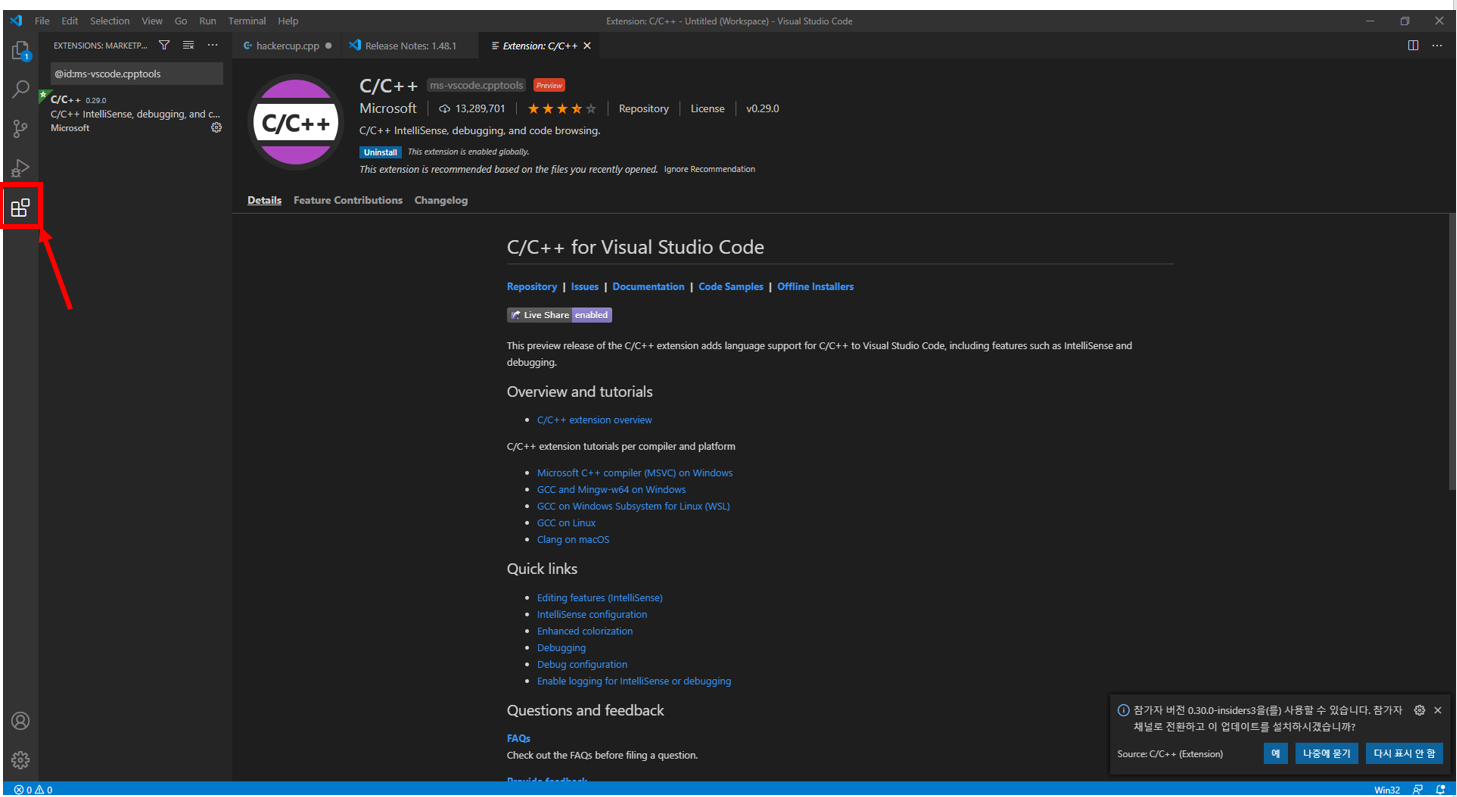The image size is (1457, 797).
Task: Click the C/C++ extension logo
Action: 296,123
